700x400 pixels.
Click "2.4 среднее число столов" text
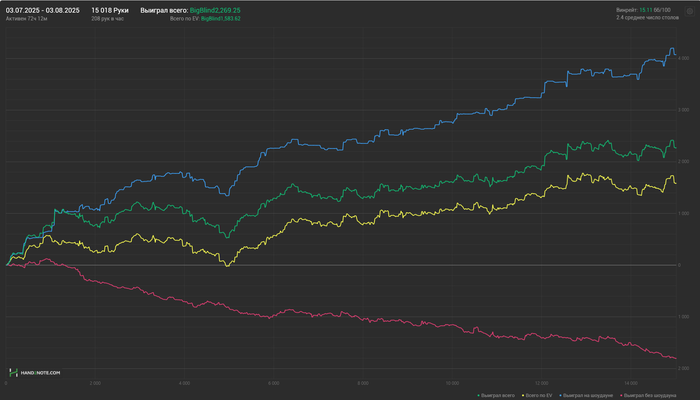(647, 18)
